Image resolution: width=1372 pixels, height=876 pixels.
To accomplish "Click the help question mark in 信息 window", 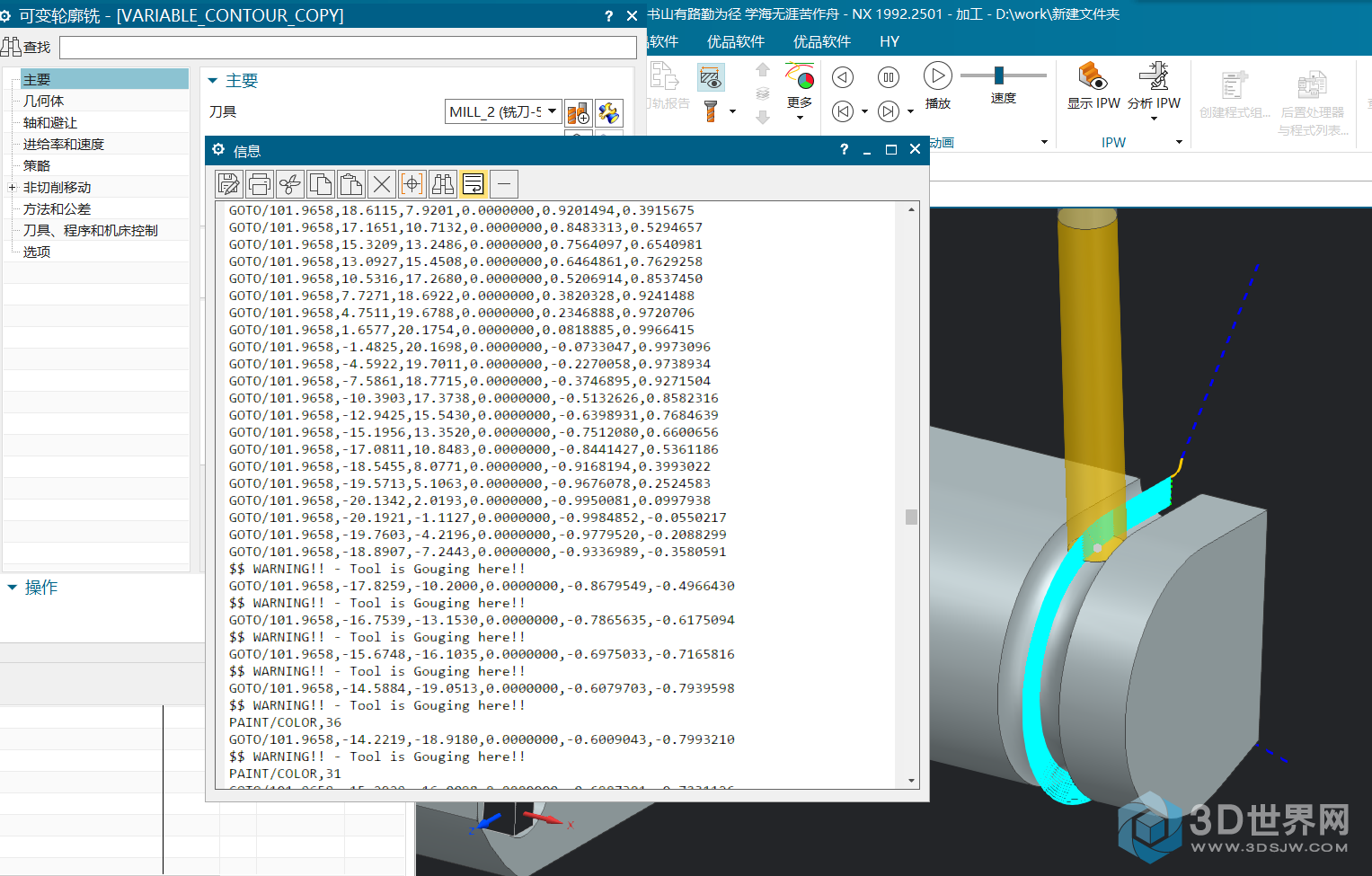I will pyautogui.click(x=844, y=150).
